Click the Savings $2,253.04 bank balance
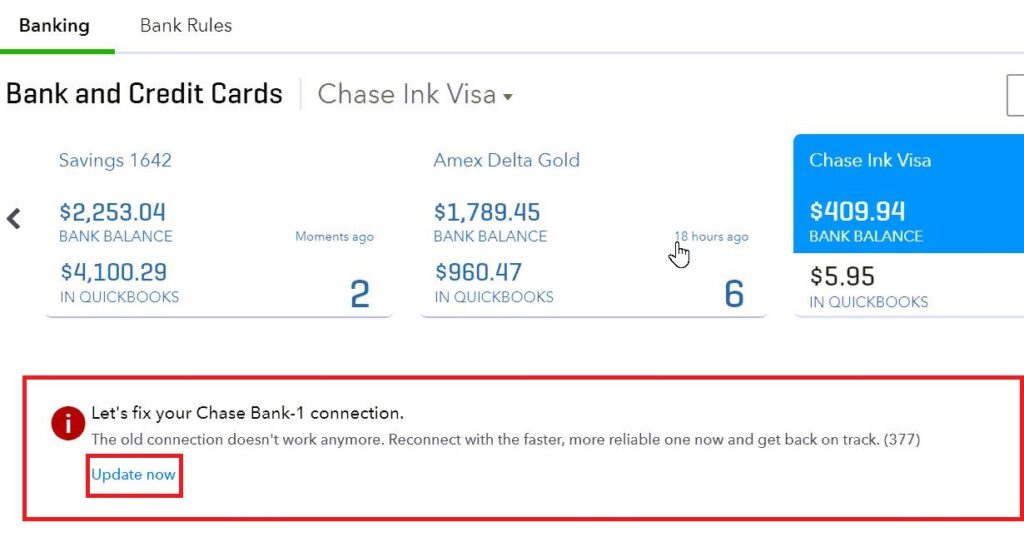Image resolution: width=1024 pixels, height=537 pixels. (112, 212)
